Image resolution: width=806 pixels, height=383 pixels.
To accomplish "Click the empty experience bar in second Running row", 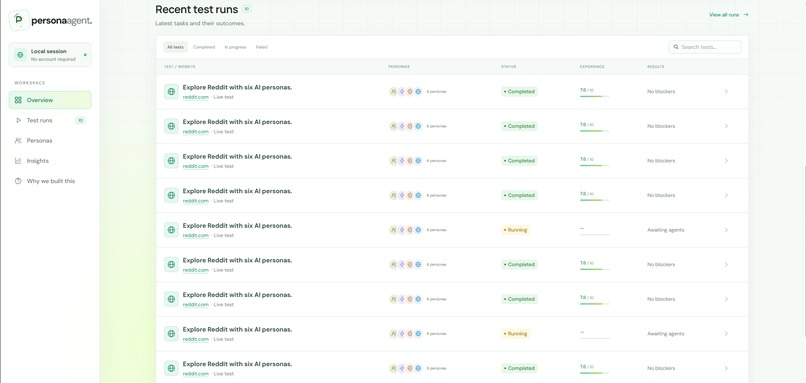I will click(x=594, y=338).
